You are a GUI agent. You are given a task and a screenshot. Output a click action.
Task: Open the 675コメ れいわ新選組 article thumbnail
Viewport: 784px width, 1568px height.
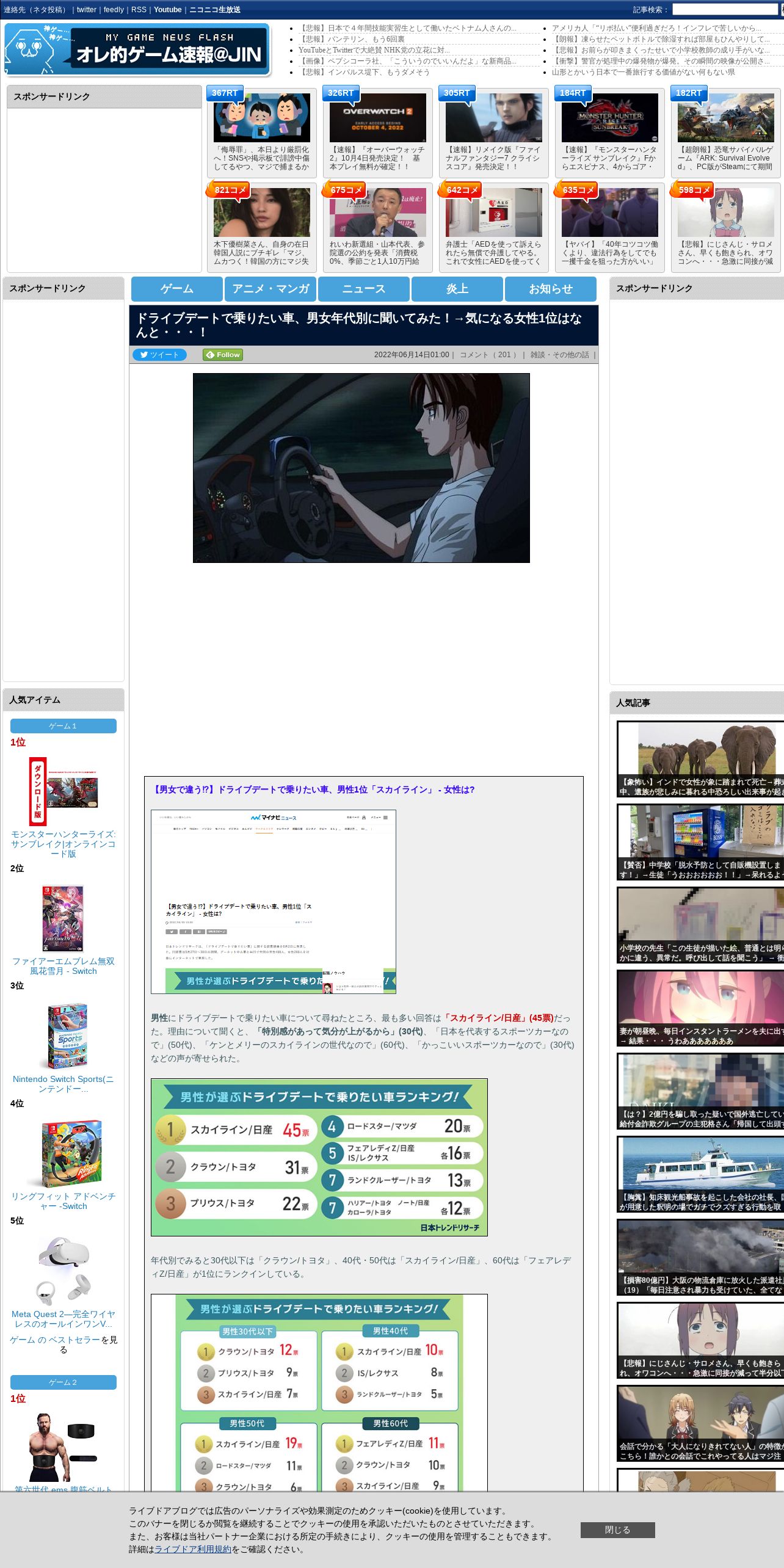tap(378, 212)
